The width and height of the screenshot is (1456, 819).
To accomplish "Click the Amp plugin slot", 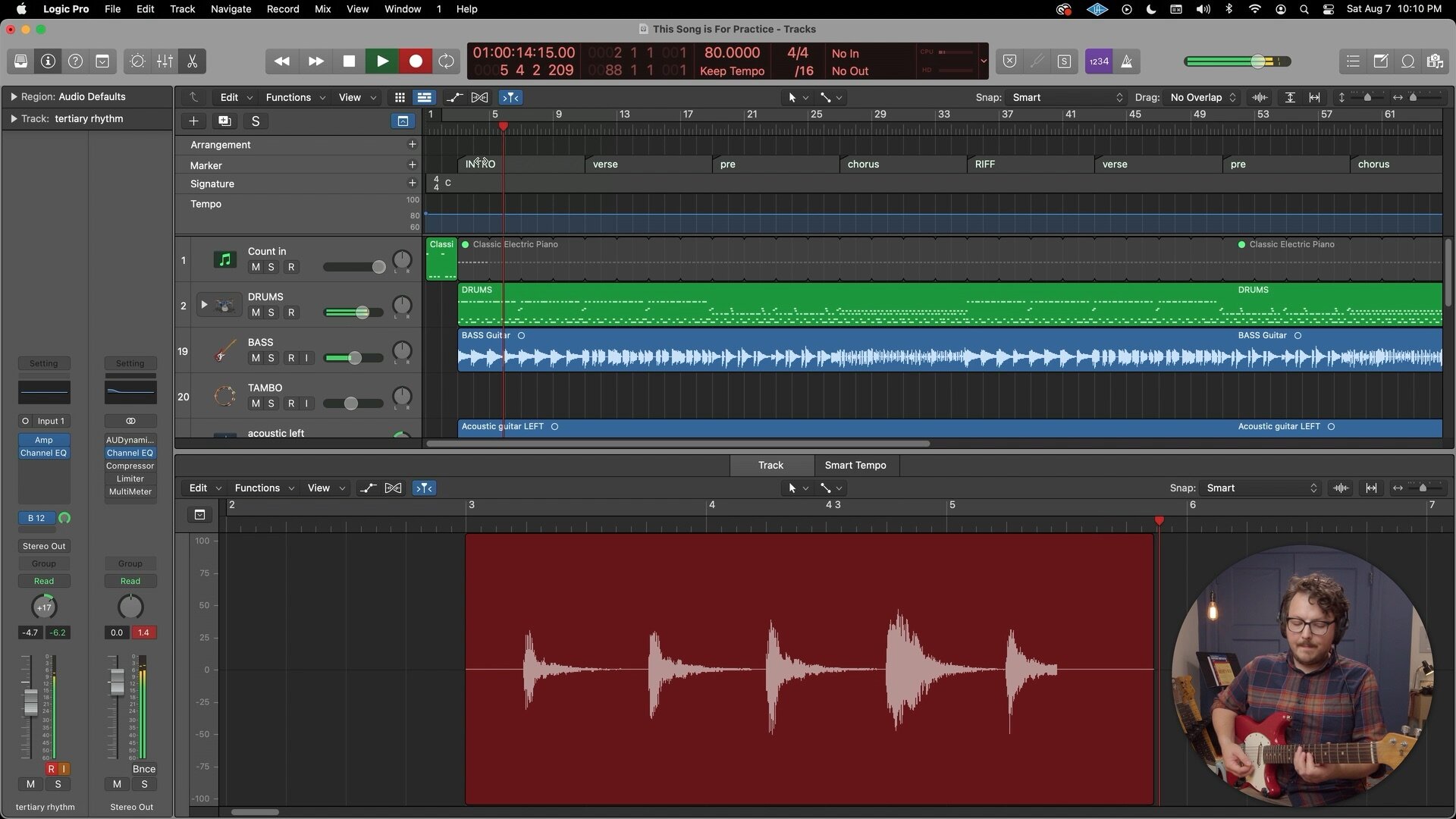I will 44,440.
